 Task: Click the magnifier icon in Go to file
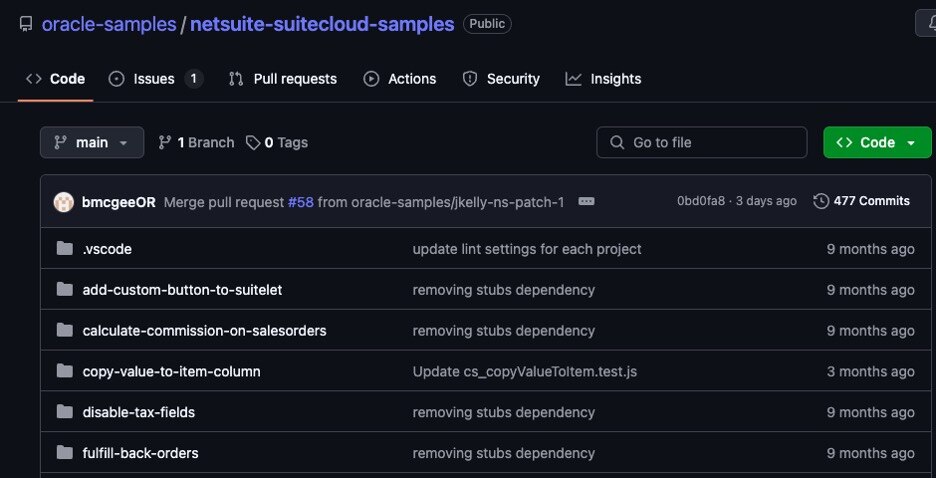point(617,143)
